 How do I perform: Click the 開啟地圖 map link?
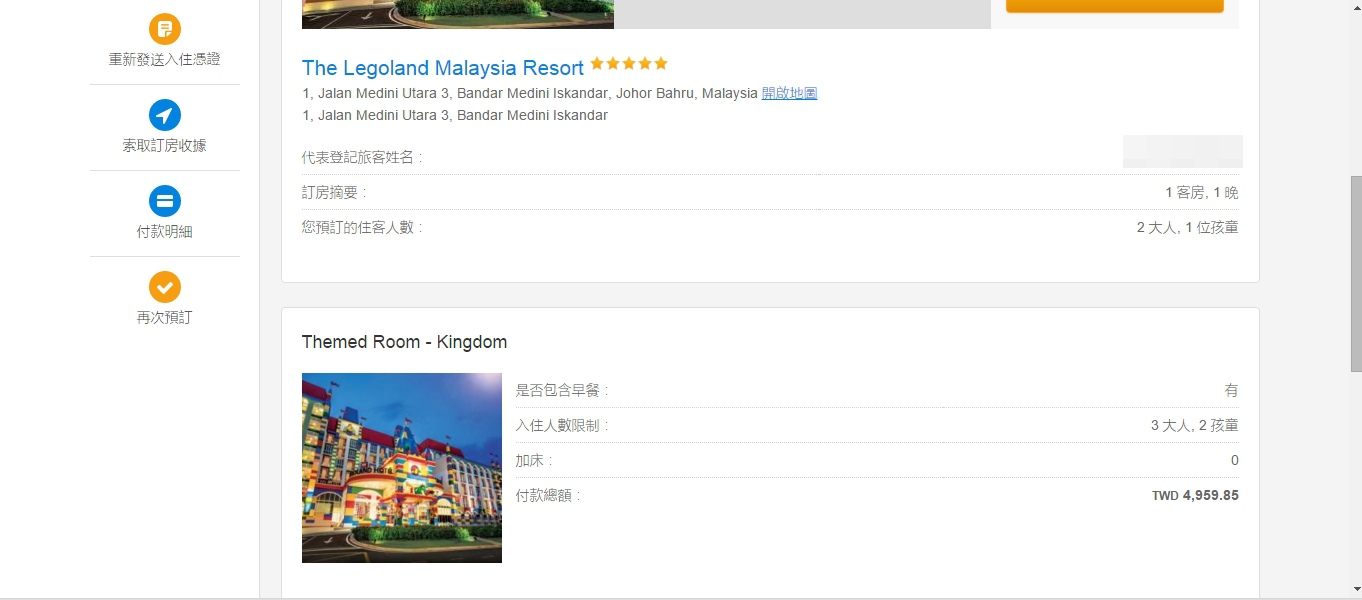(789, 93)
